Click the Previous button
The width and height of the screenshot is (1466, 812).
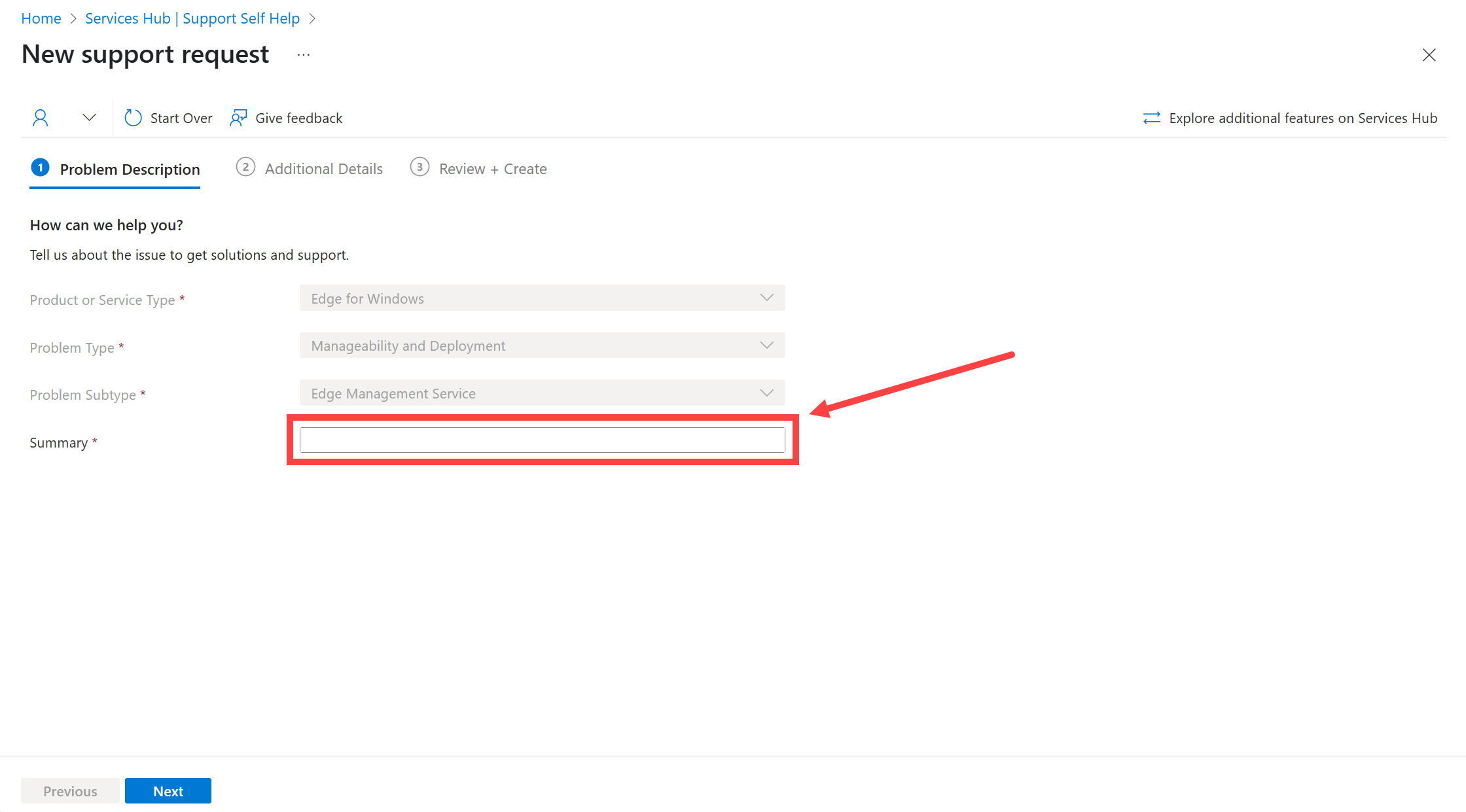coord(70,791)
